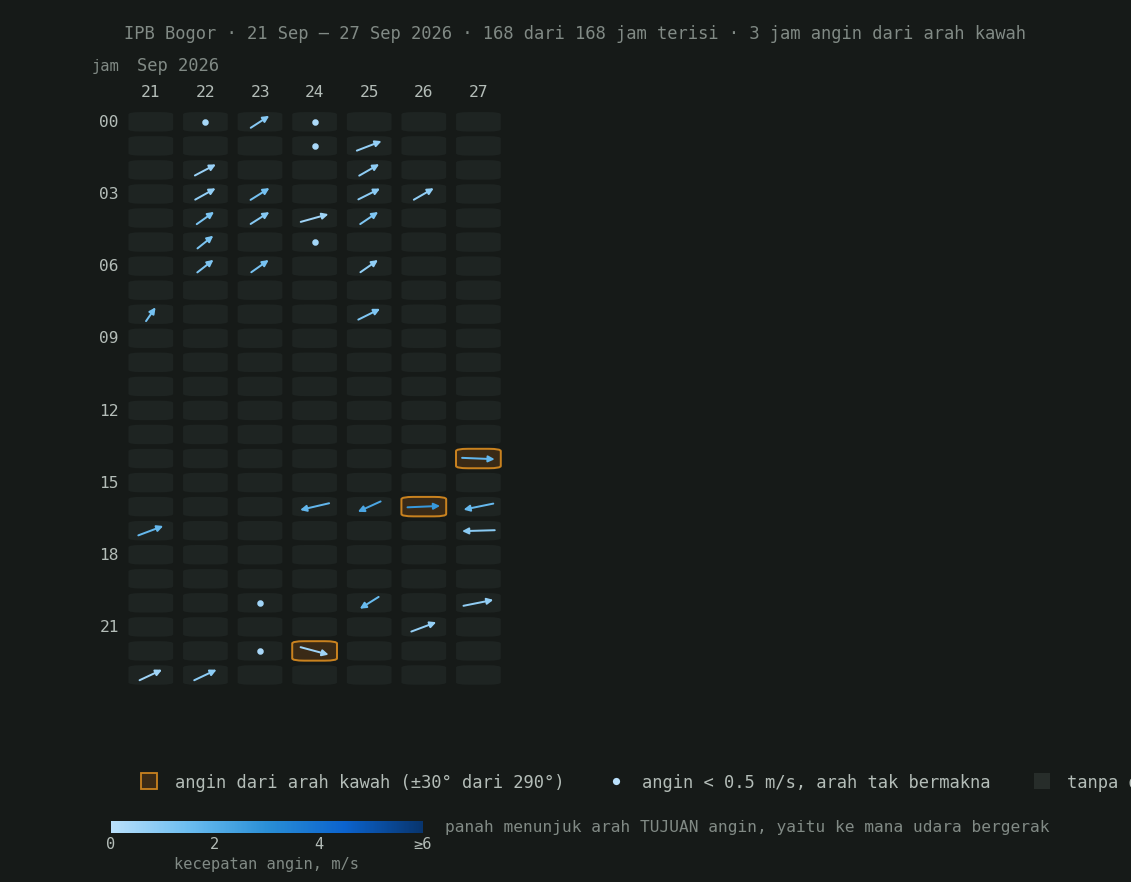Pick the highlighted crater-wind cell on 24 Sep

(314, 651)
